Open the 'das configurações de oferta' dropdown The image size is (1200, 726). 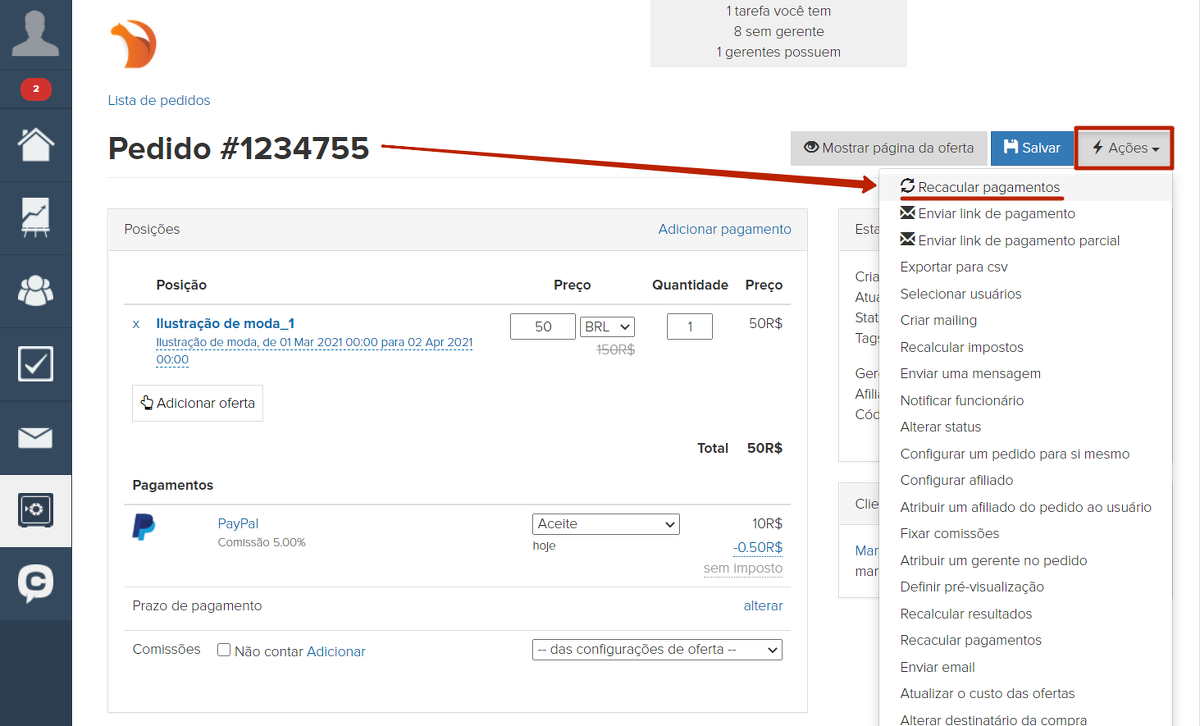click(x=657, y=650)
